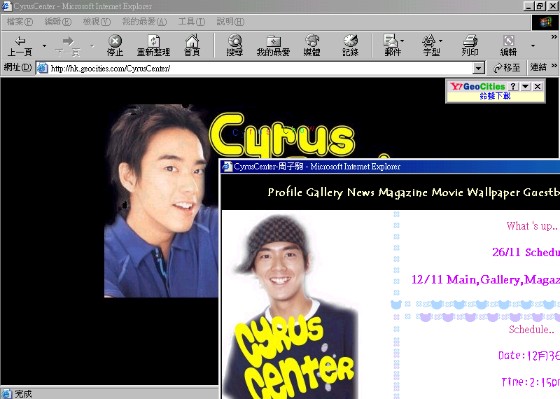Viewport: 560px width, 399px height.
Task: Open the Favorites folder toolbar icon
Action: pos(273,46)
